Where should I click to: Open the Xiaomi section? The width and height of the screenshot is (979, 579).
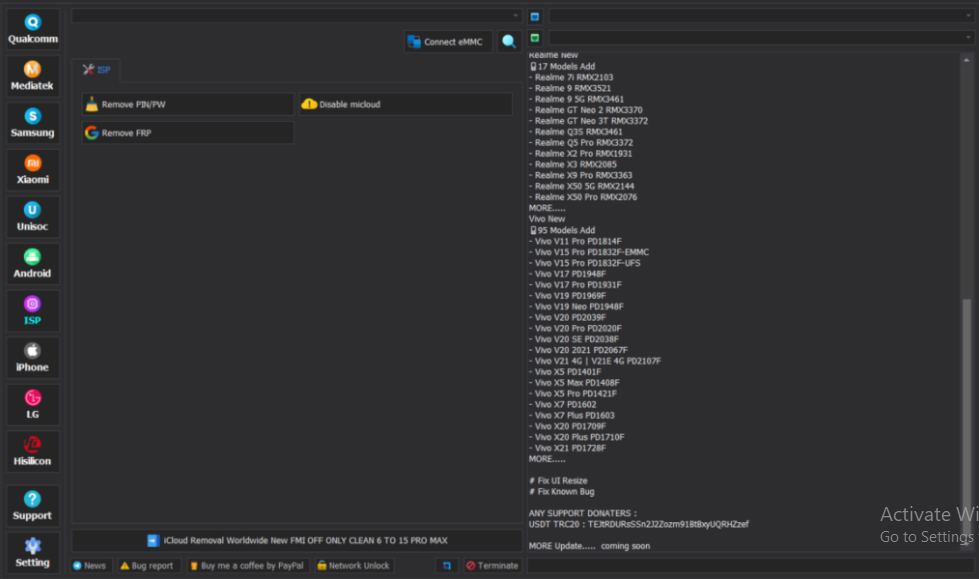[x=32, y=169]
